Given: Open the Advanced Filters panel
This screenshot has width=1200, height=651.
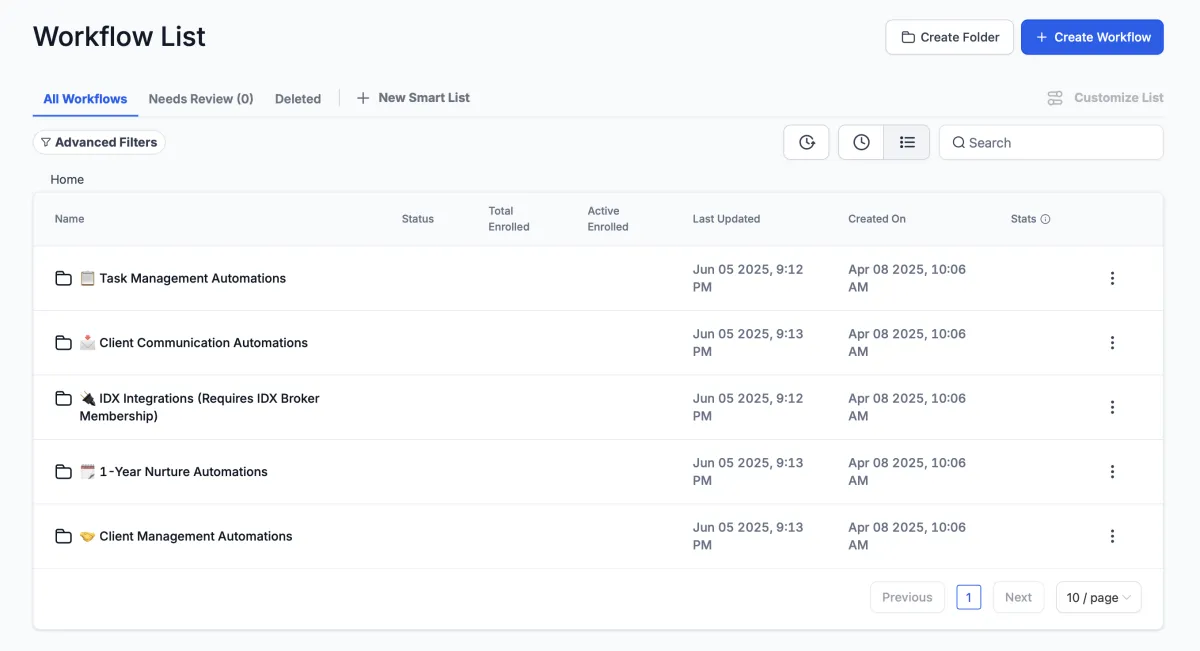Looking at the screenshot, I should [x=99, y=143].
